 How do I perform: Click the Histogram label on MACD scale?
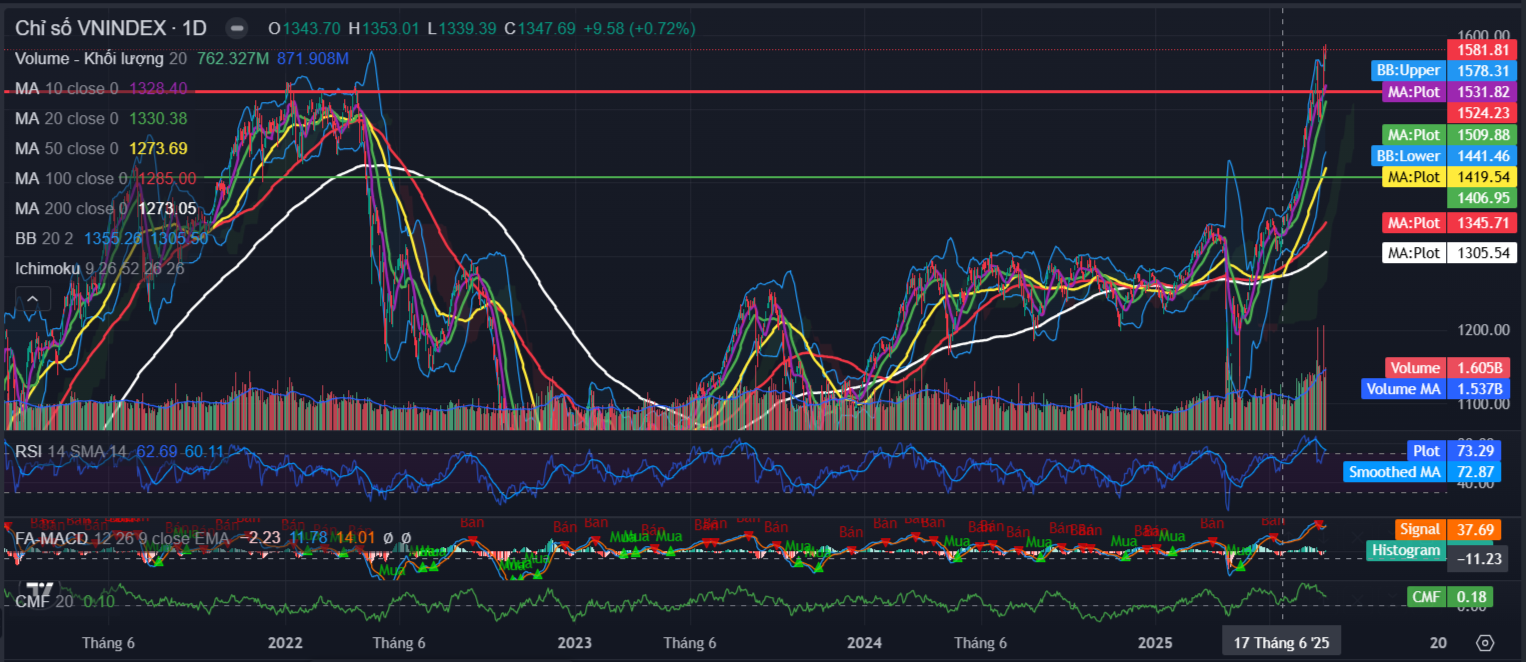click(x=1404, y=550)
